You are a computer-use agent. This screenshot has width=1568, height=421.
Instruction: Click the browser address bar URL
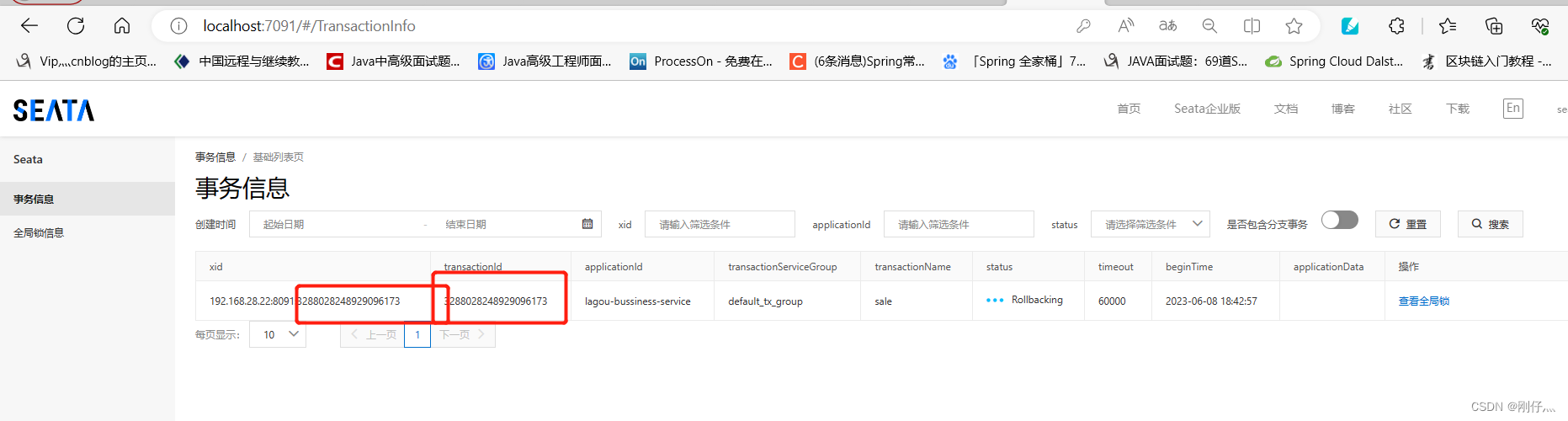click(x=309, y=26)
